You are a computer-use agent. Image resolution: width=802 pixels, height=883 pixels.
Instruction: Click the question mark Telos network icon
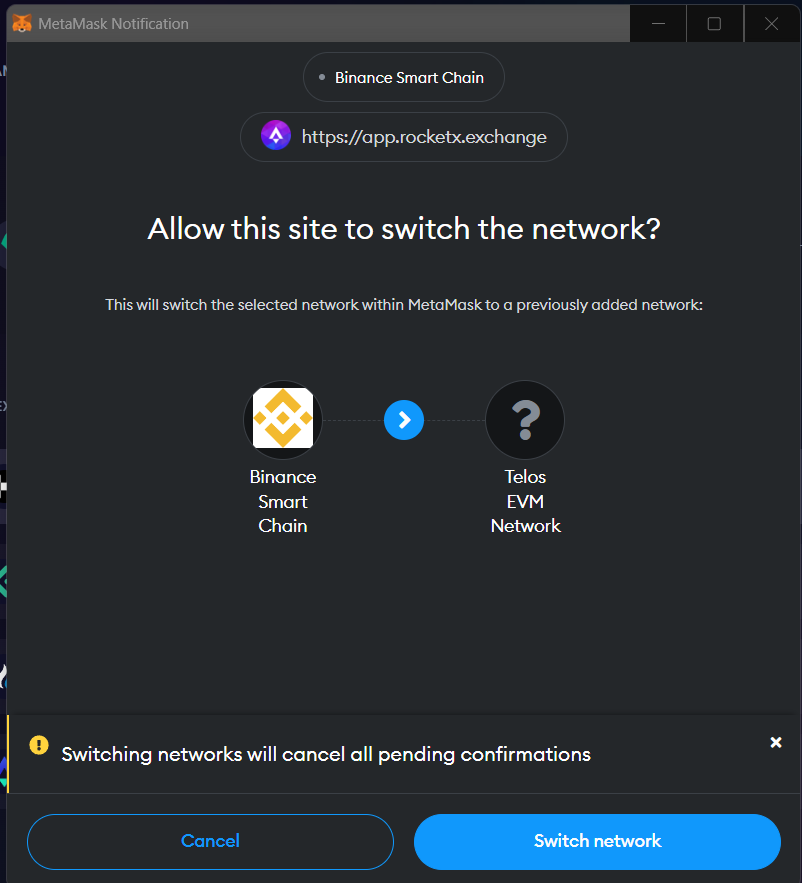click(525, 420)
